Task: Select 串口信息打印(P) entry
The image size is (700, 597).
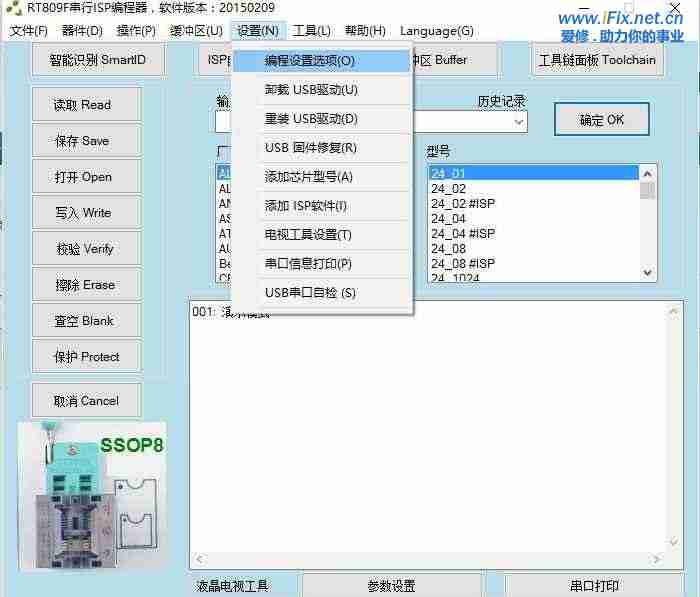Action: [321, 264]
